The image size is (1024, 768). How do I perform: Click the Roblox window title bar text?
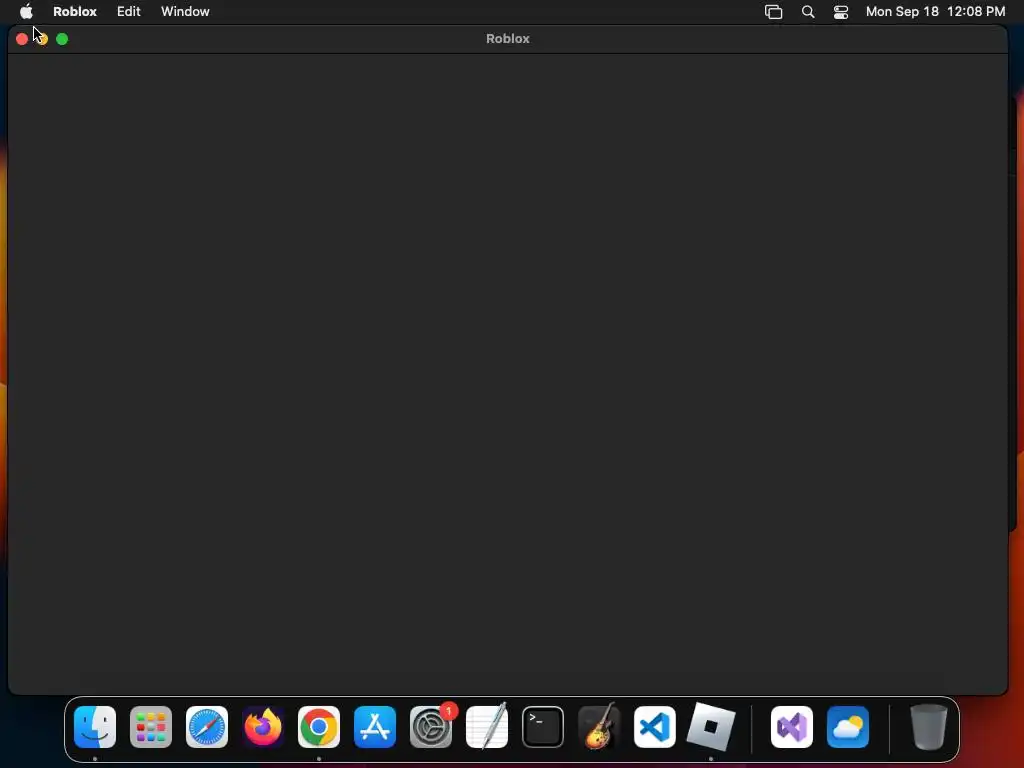[x=507, y=39]
